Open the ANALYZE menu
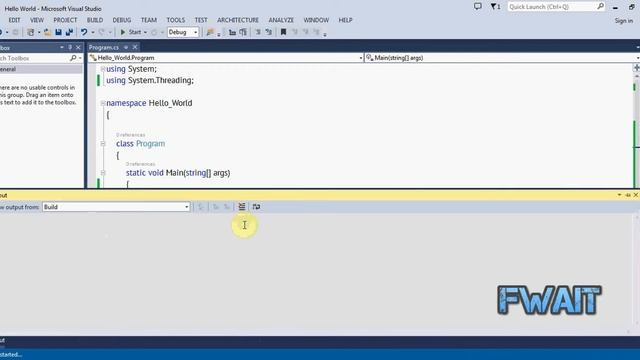 [x=281, y=20]
